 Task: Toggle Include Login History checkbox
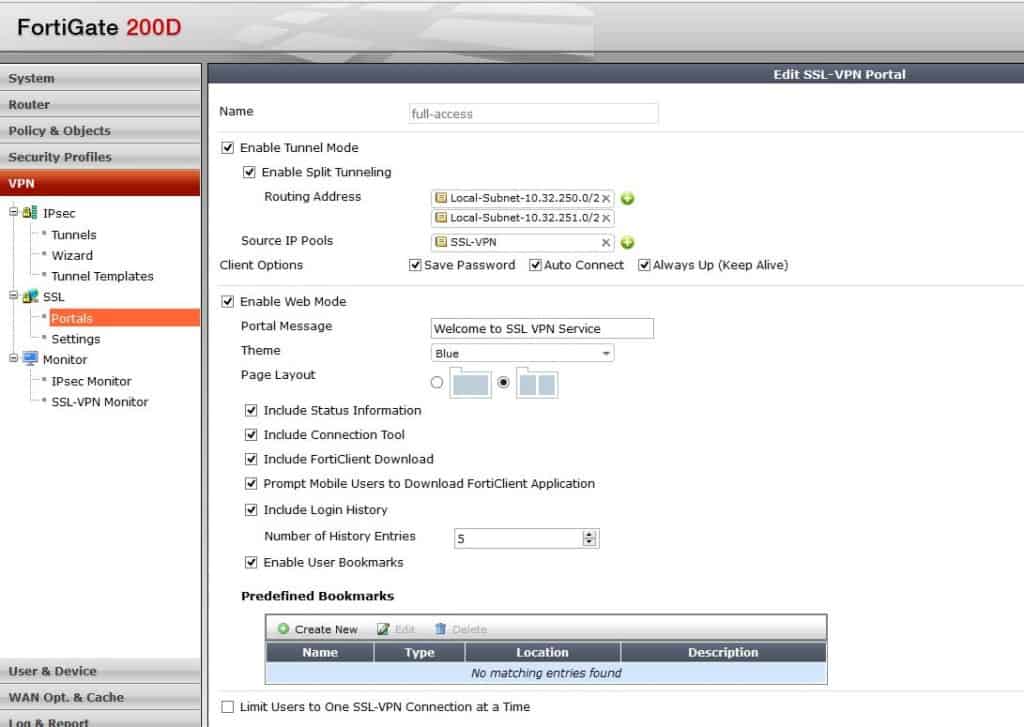coord(251,509)
